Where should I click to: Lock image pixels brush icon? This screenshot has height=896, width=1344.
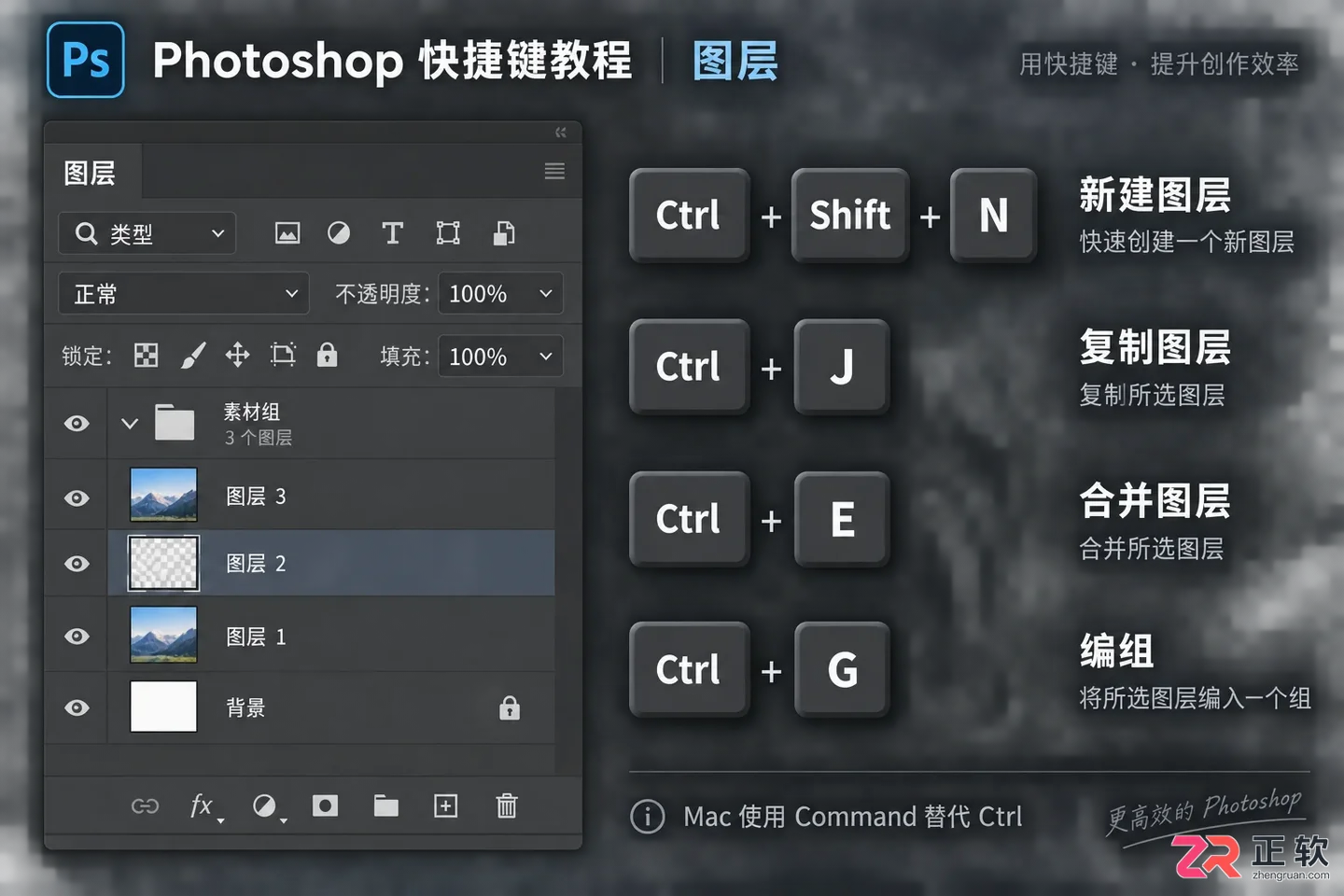click(193, 356)
